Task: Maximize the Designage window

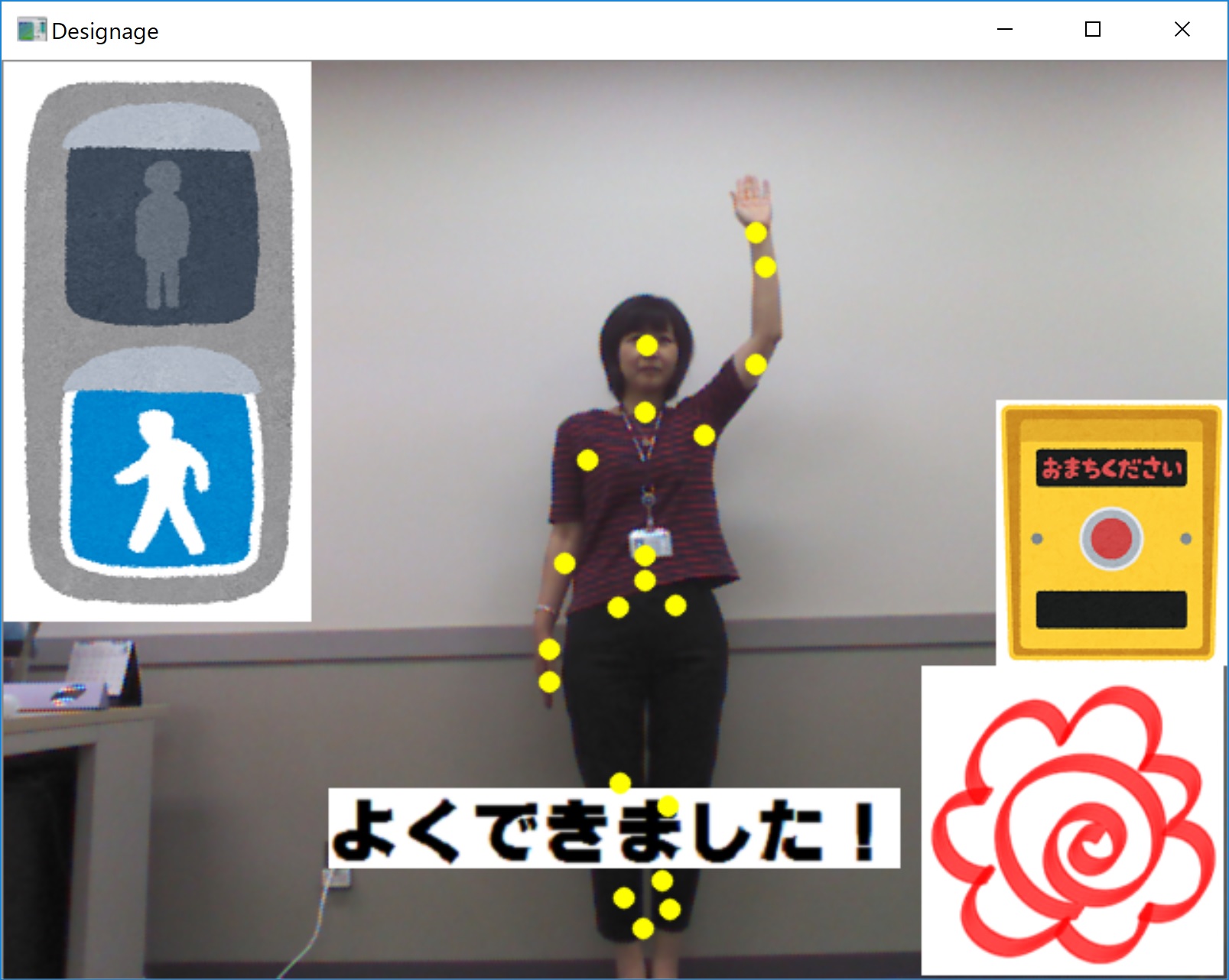Action: [x=1093, y=30]
